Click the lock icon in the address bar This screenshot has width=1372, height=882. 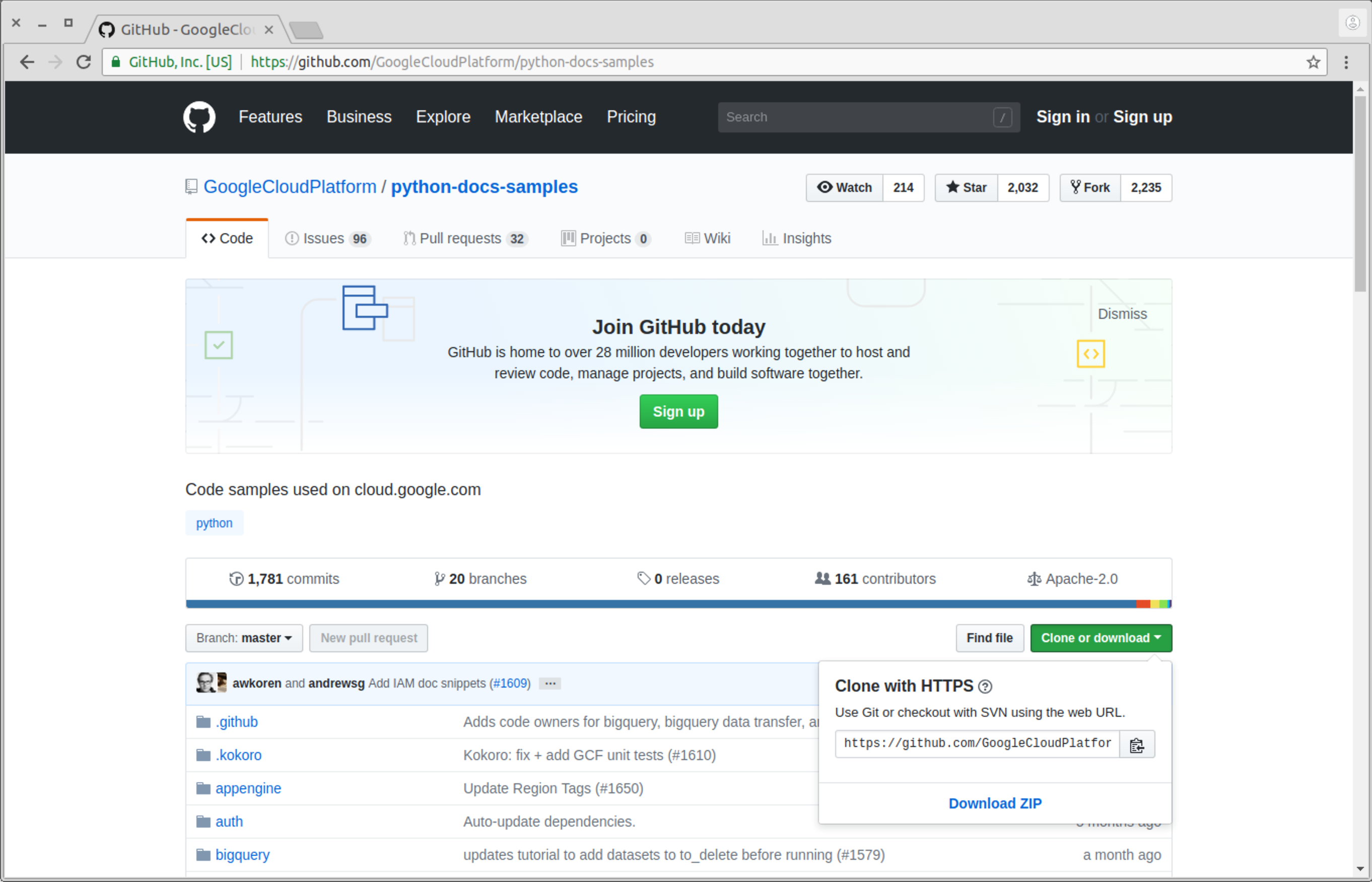point(115,62)
